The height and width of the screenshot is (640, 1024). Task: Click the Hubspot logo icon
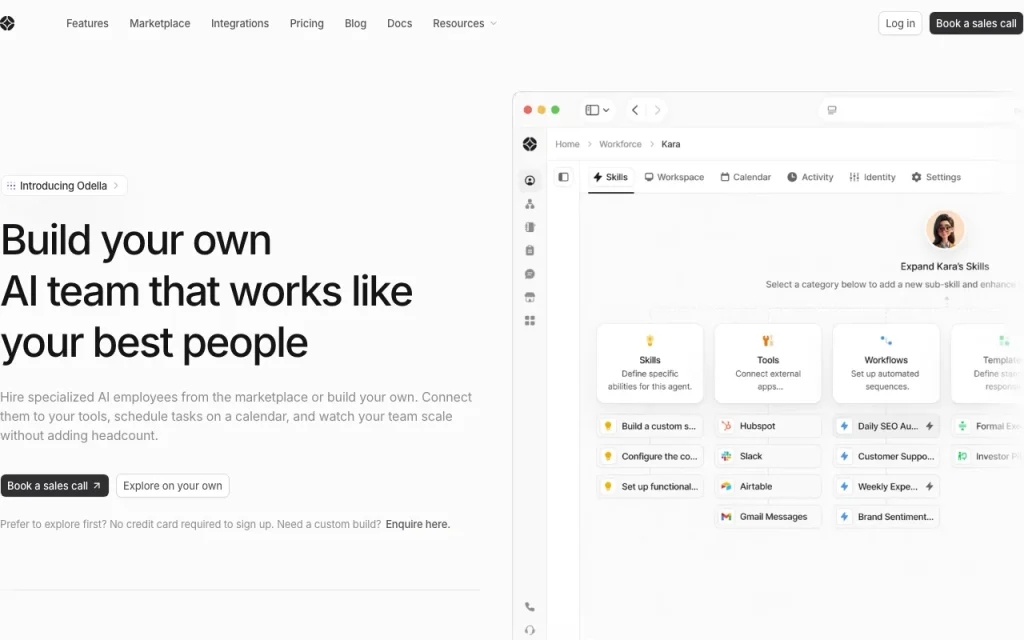click(726, 426)
